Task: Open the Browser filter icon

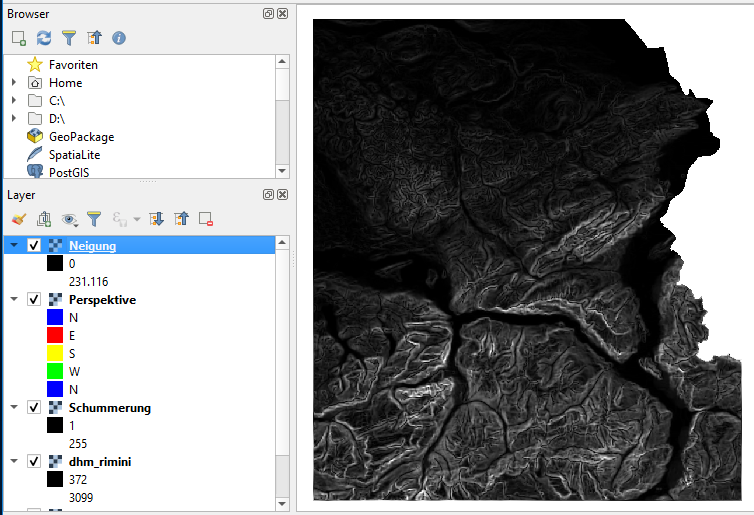Action: click(x=69, y=38)
